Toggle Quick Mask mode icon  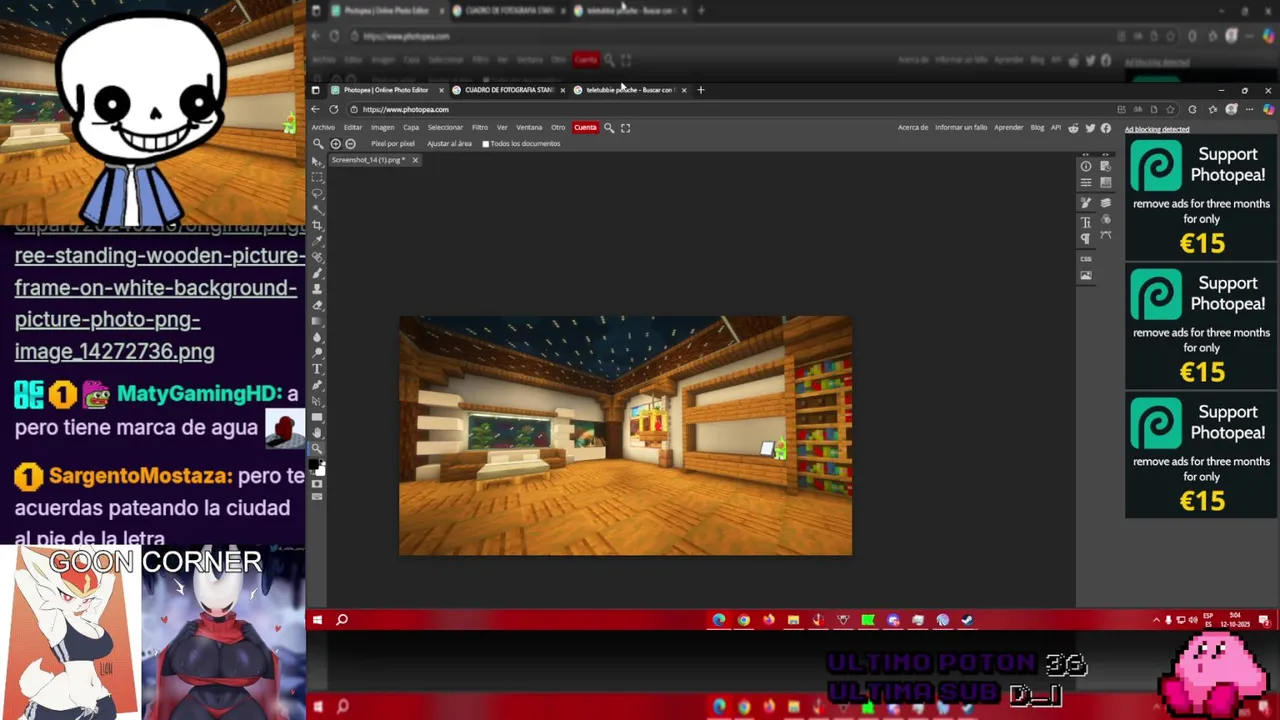point(317,484)
